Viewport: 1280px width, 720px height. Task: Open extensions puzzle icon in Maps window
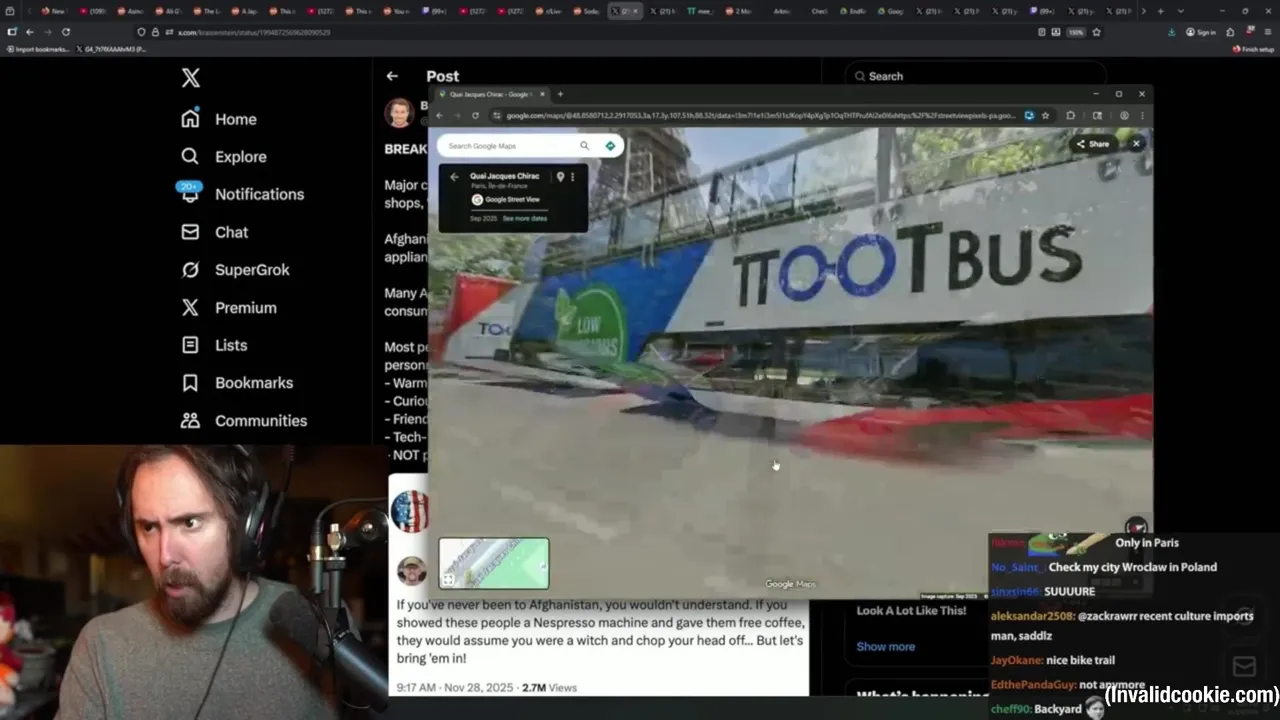[1071, 115]
